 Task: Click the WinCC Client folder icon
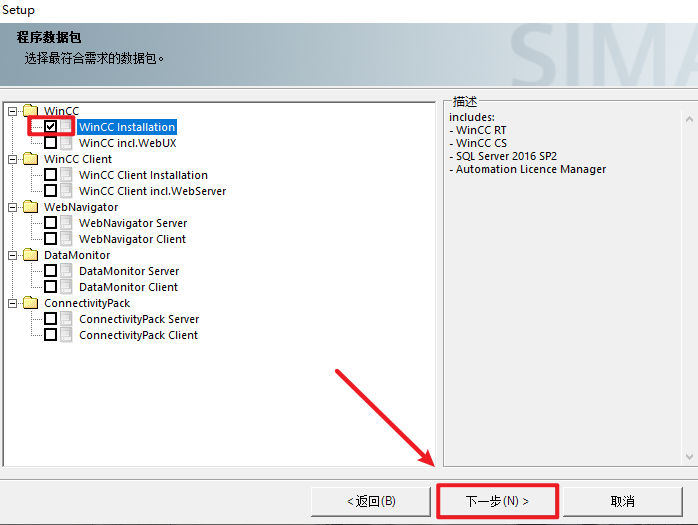pyautogui.click(x=30, y=159)
